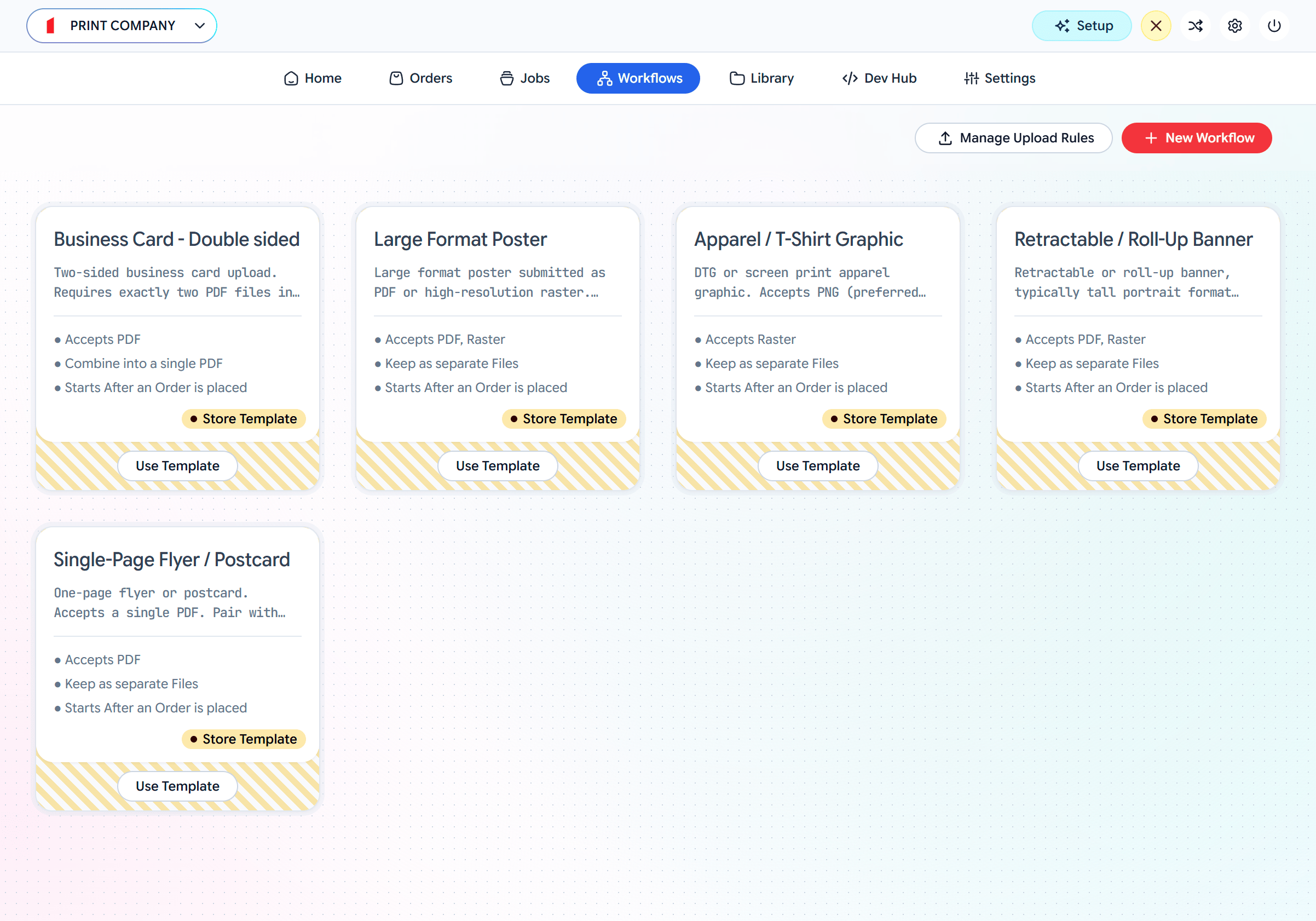This screenshot has width=1316, height=921.
Task: Click Store Template badge on Apparel card
Action: coord(884,419)
